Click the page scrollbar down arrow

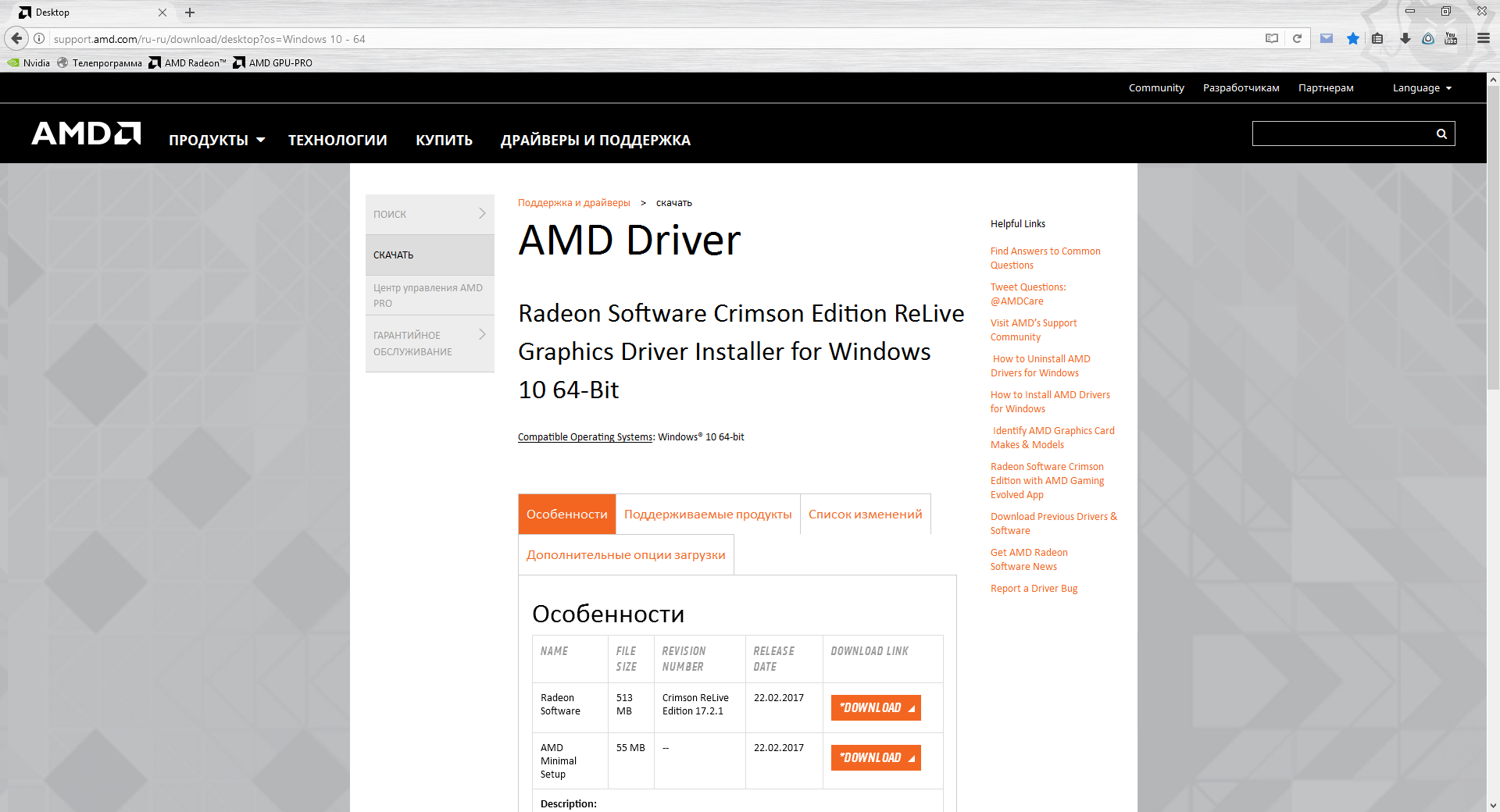click(x=1493, y=805)
